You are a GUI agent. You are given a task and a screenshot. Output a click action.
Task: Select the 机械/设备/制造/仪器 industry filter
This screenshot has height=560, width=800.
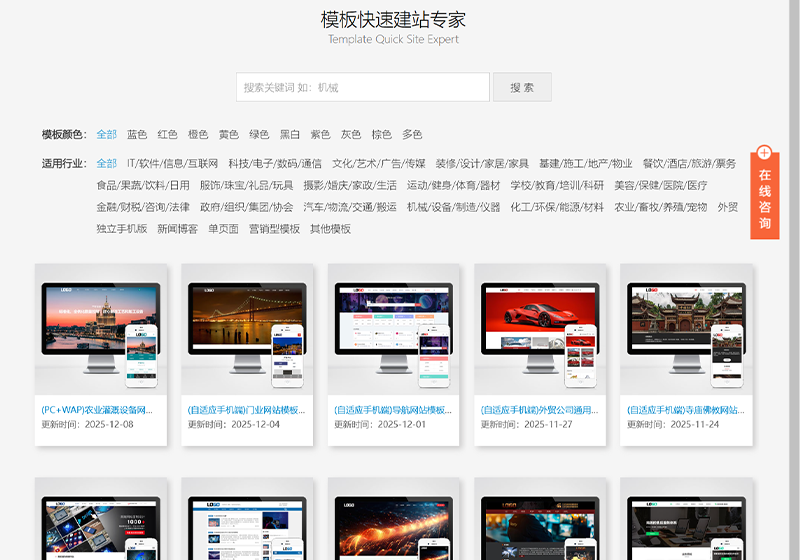pyautogui.click(x=453, y=207)
